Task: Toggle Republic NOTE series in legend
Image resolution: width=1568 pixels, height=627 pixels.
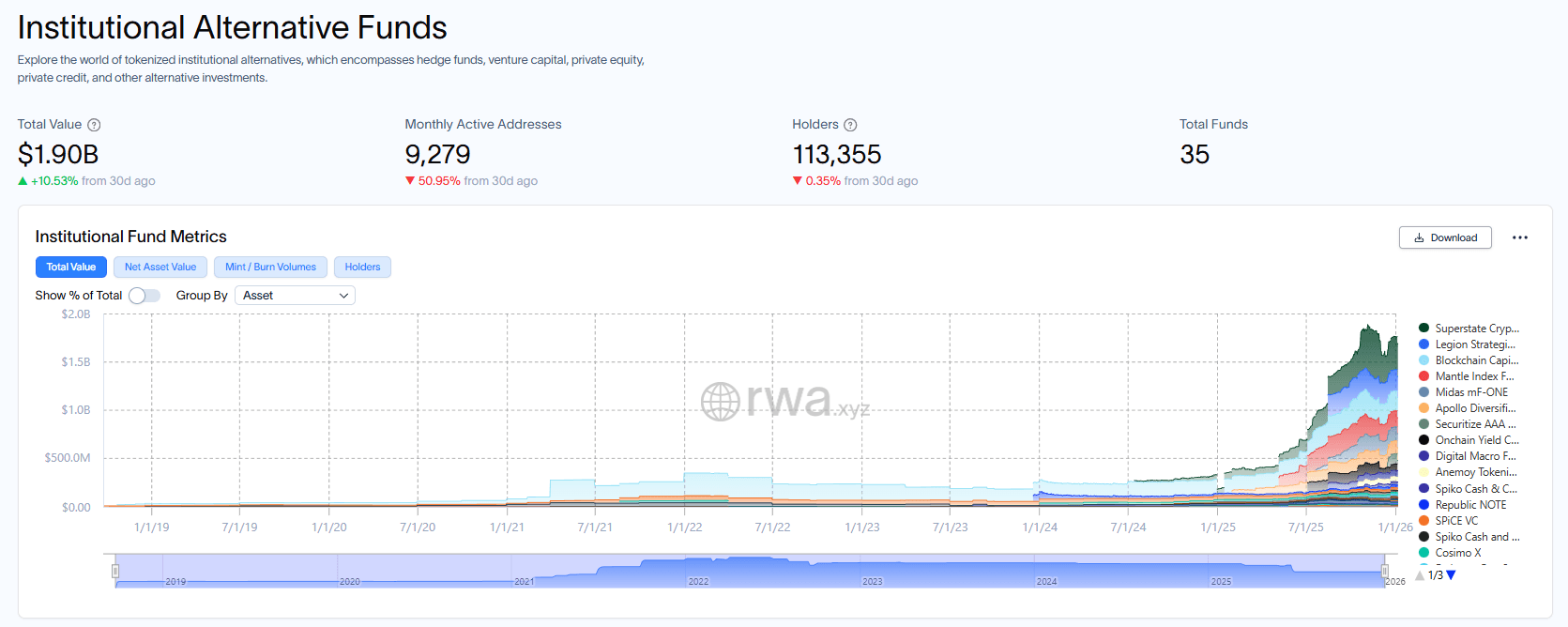Action: click(1463, 505)
